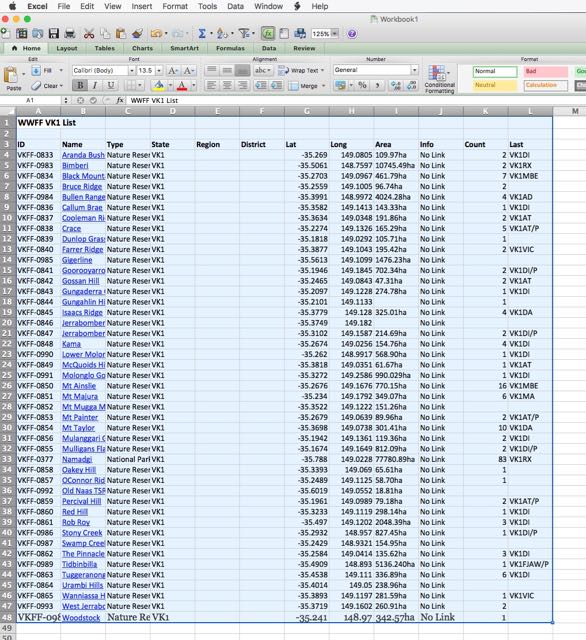The height and width of the screenshot is (640, 586).
Task: Click the Align Text Left icon
Action: pos(211,85)
